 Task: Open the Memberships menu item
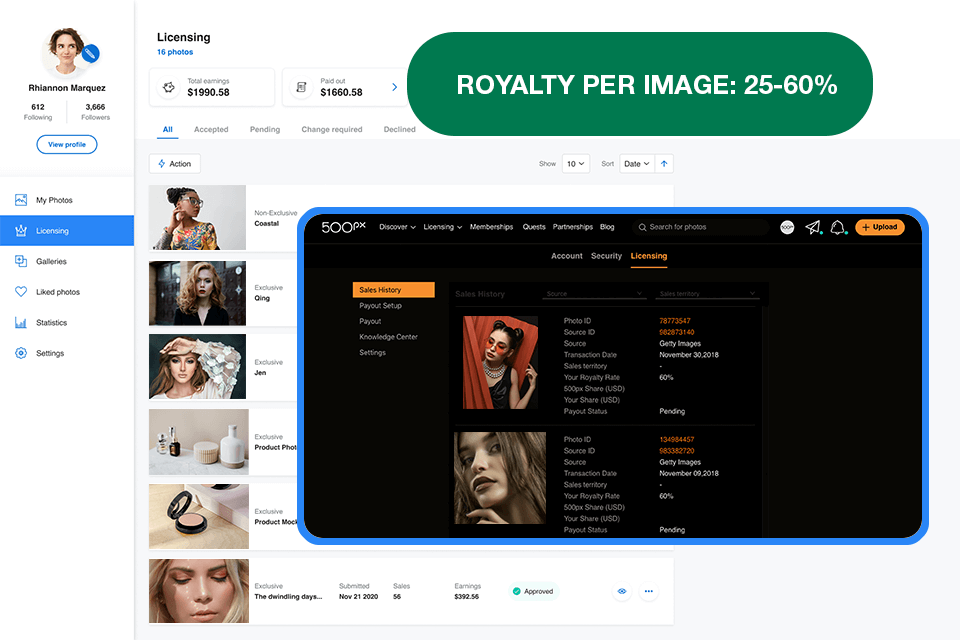[x=492, y=227]
